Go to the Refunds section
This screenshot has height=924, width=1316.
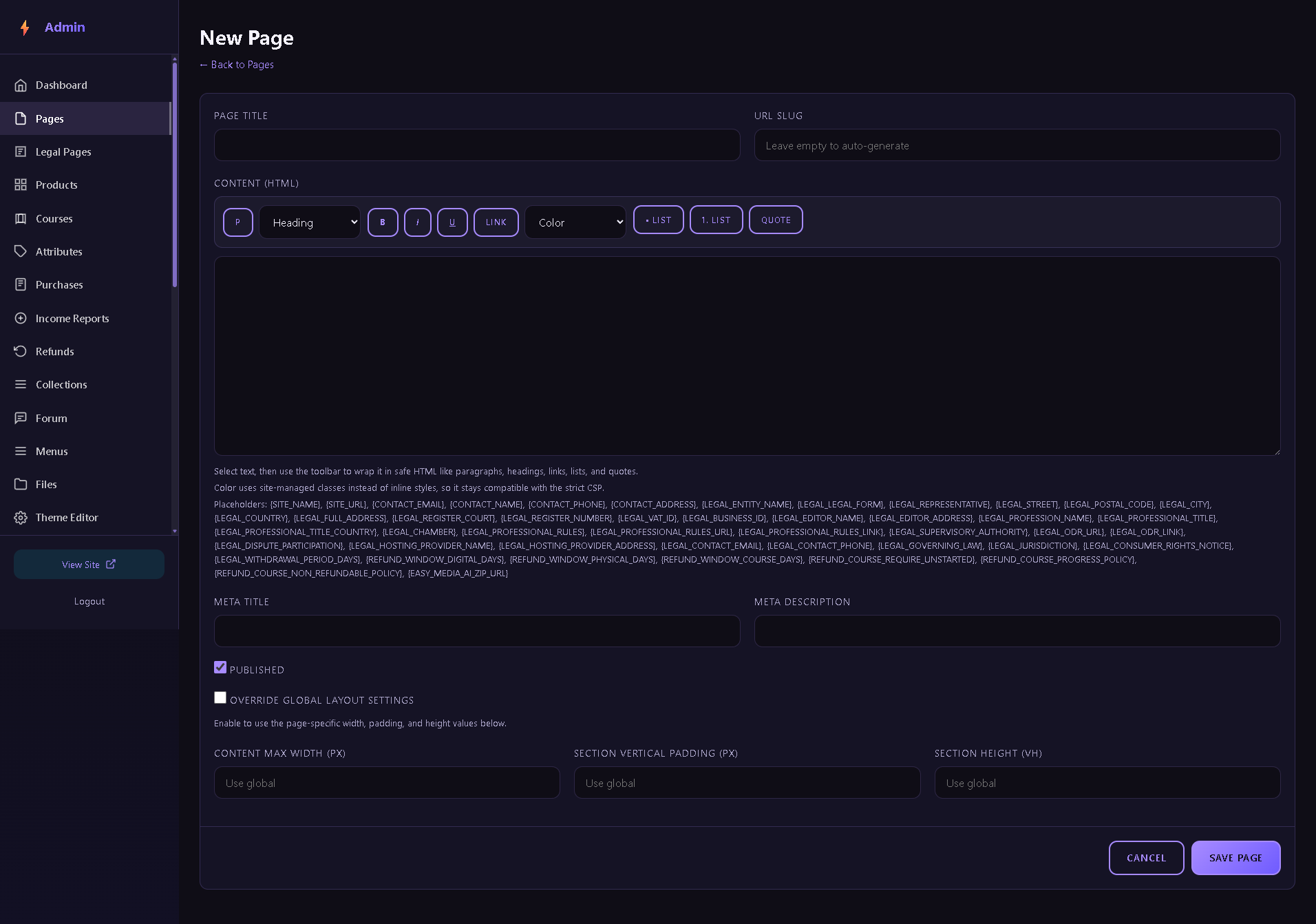pyautogui.click(x=85, y=351)
